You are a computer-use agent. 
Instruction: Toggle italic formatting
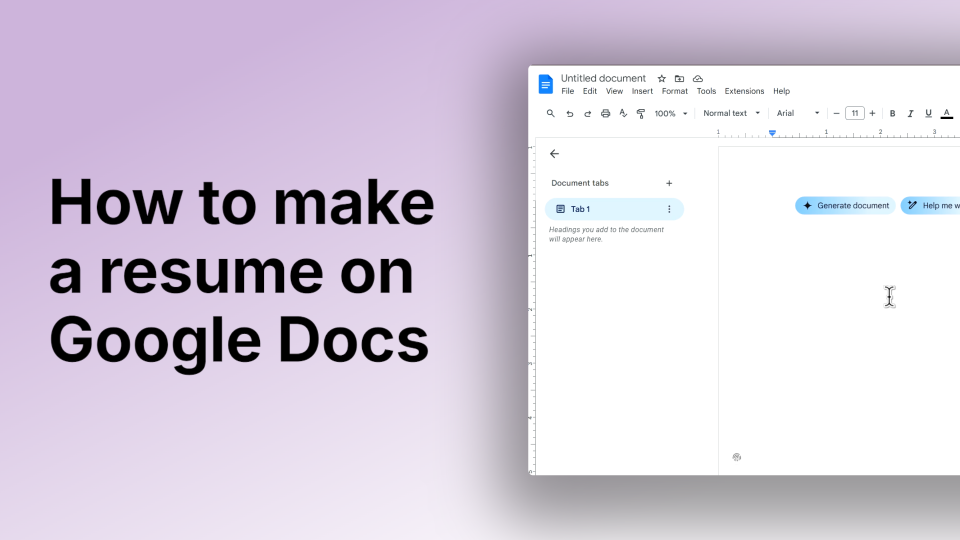coord(910,113)
